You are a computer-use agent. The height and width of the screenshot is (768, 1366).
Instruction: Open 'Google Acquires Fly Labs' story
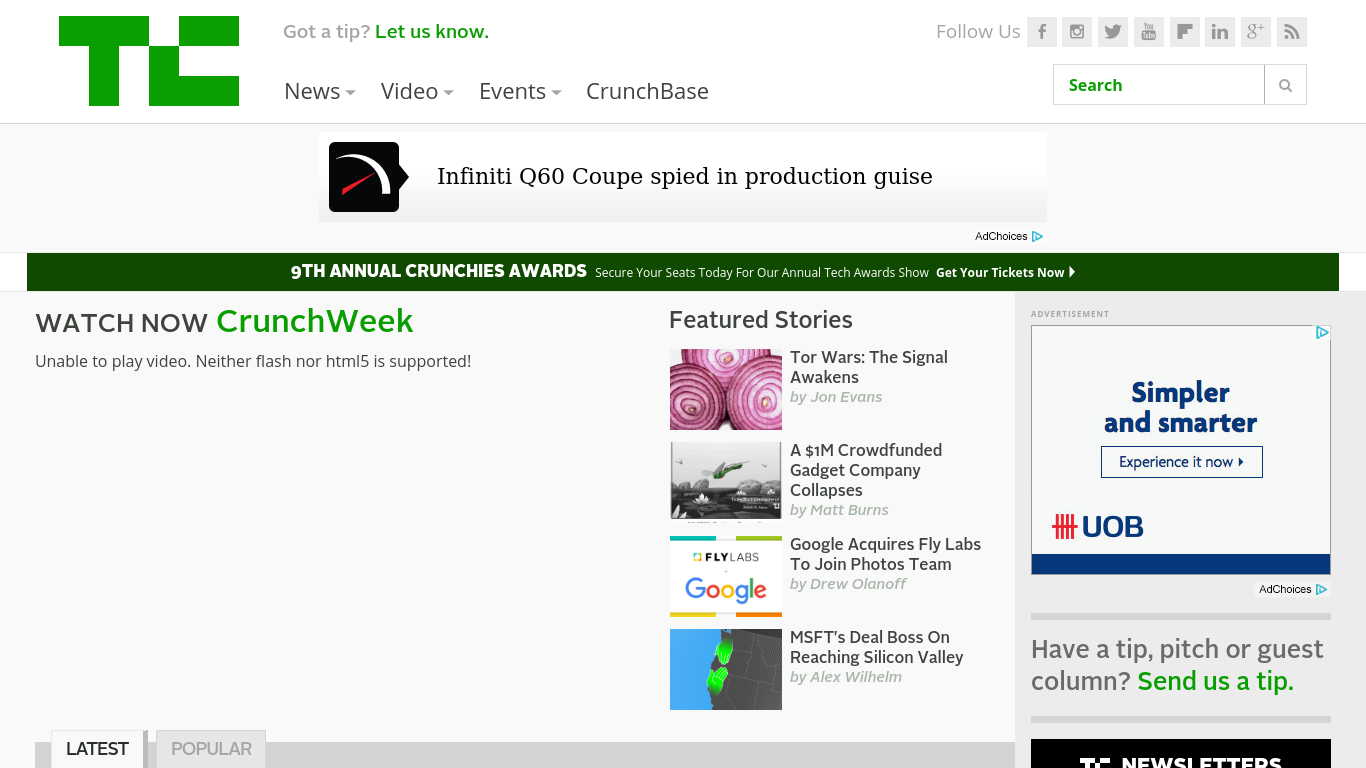[x=885, y=554]
